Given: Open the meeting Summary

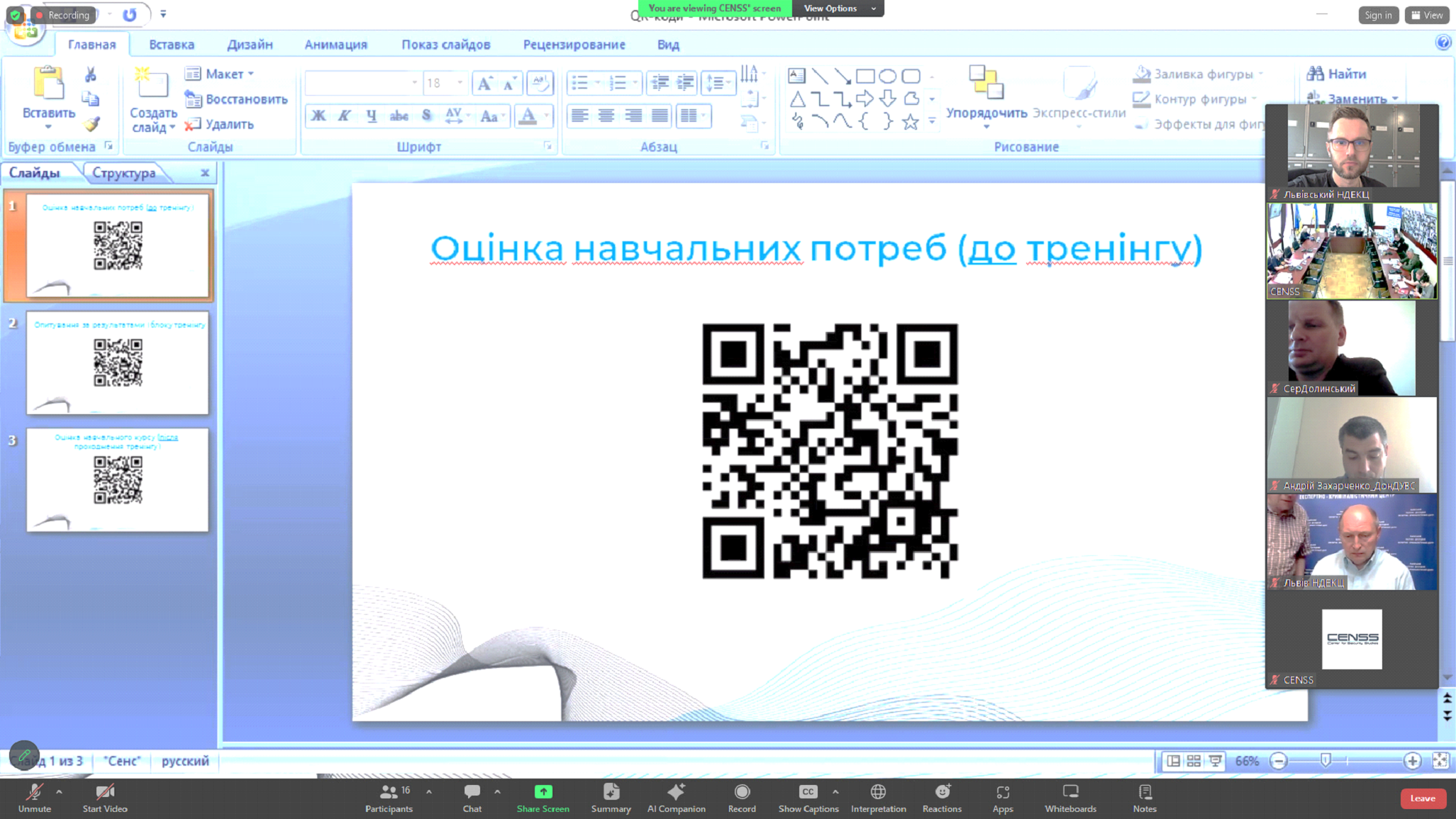Looking at the screenshot, I should coord(611,798).
